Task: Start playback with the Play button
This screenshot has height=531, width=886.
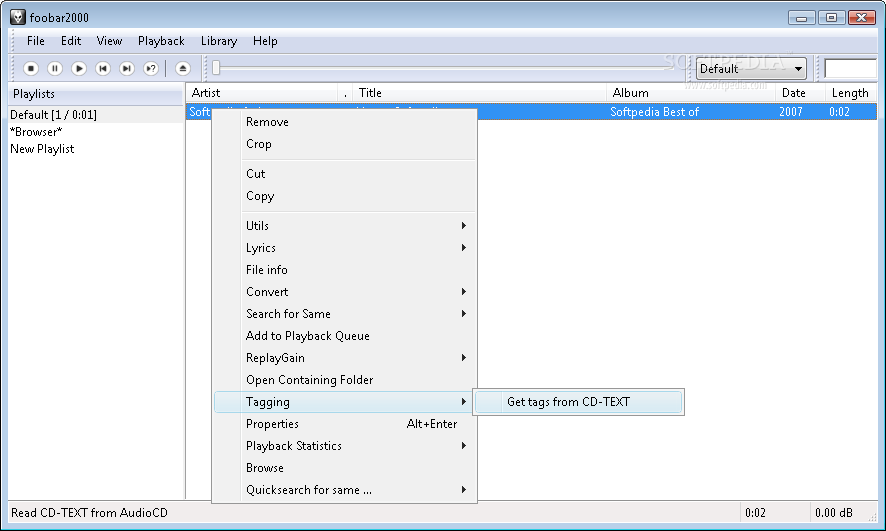Action: pos(79,68)
